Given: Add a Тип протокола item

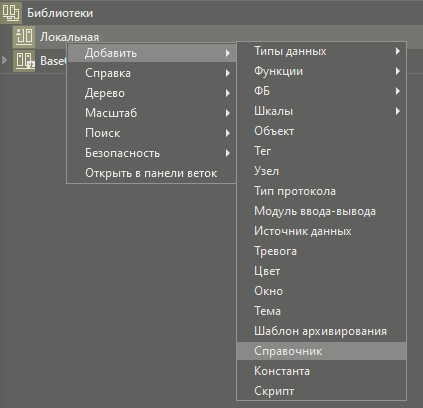Looking at the screenshot, I should [x=322, y=191].
